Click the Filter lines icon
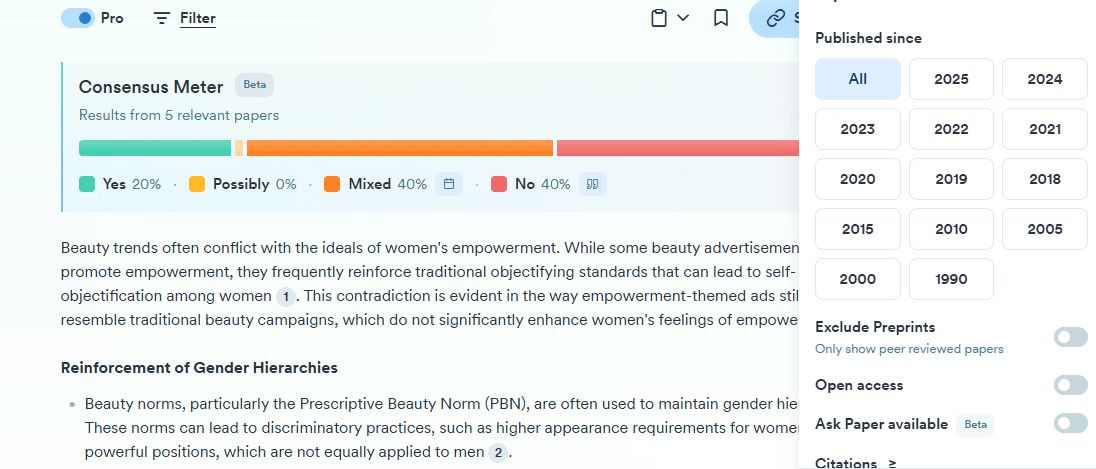 [162, 19]
